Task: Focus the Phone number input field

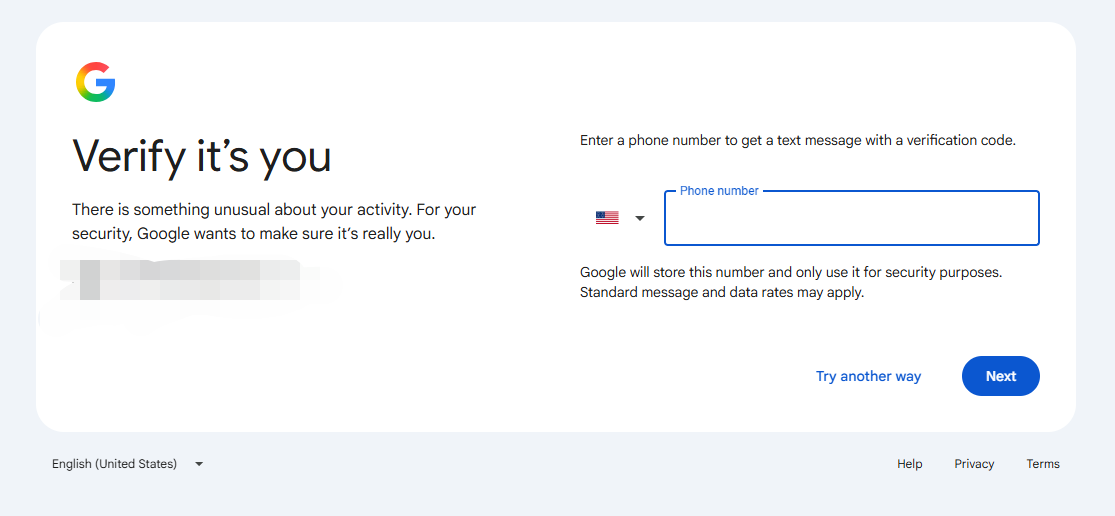Action: coord(852,218)
